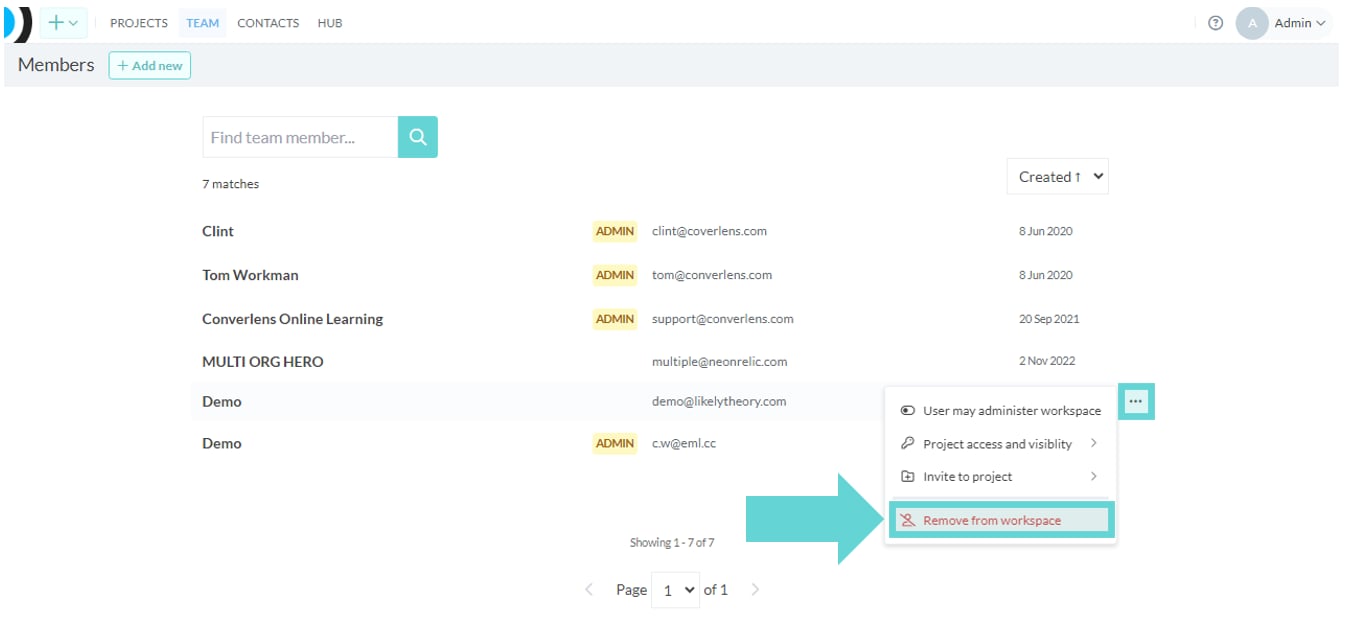1353x627 pixels.
Task: Click ADMIN badge on Tom Workman's row
Action: pos(615,275)
